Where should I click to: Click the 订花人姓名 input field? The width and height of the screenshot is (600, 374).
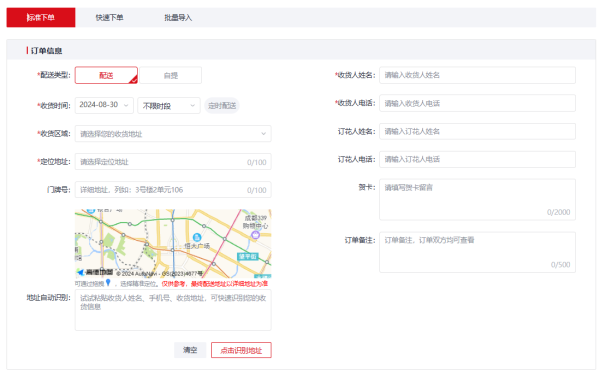477,131
